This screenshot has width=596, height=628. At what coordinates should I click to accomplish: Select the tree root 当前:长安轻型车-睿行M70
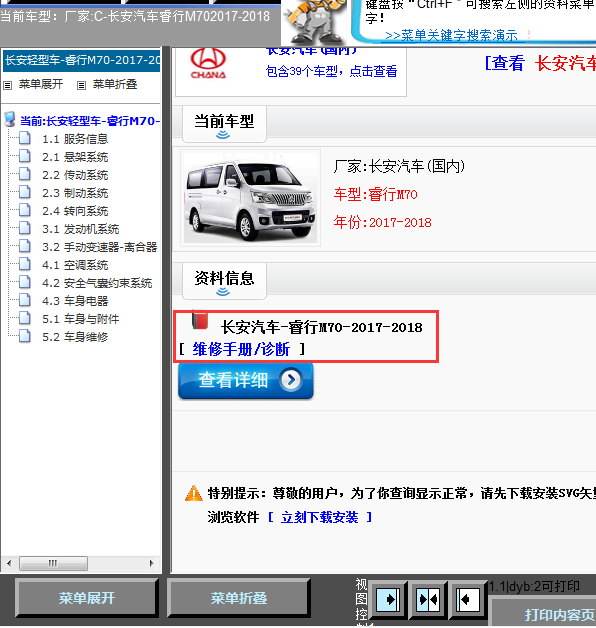coord(90,121)
